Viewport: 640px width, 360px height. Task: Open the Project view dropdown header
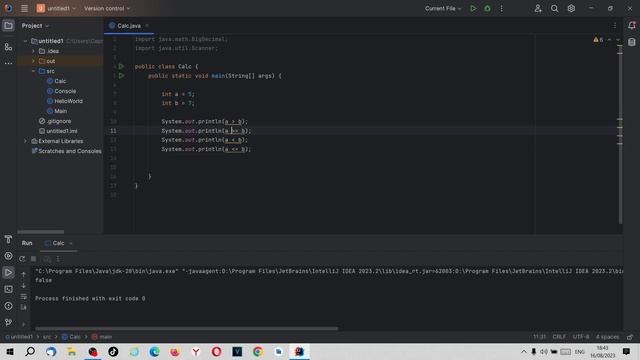coord(35,26)
